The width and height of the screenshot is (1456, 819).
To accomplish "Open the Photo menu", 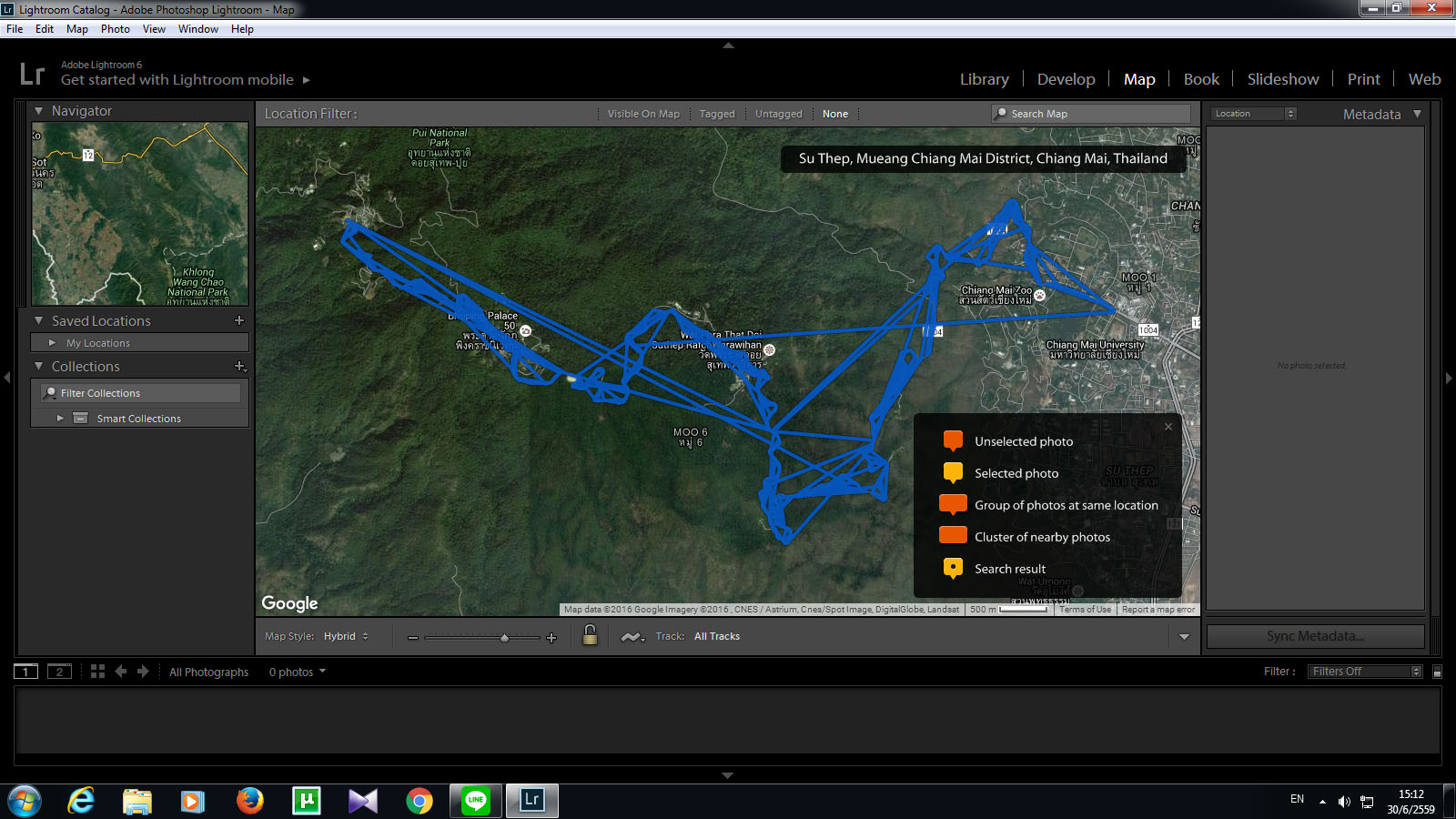I will tap(116, 29).
